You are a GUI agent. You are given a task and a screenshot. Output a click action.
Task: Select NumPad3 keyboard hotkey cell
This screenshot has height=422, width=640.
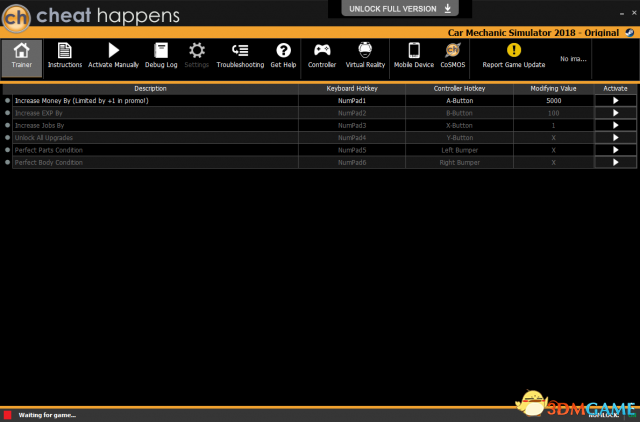352,125
